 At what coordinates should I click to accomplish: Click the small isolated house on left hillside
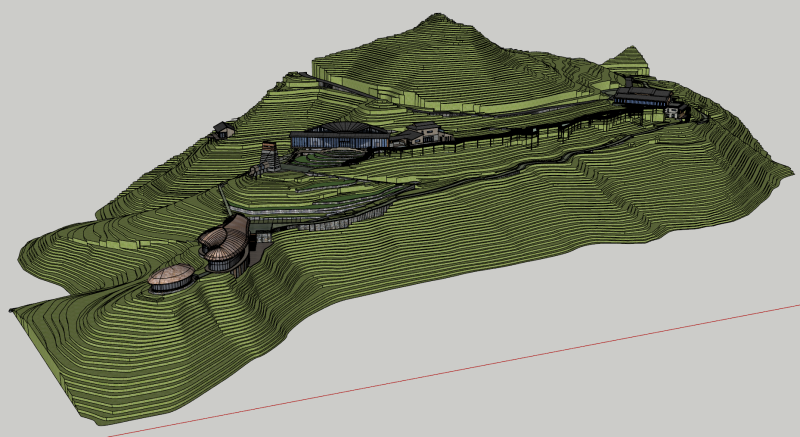point(224,128)
